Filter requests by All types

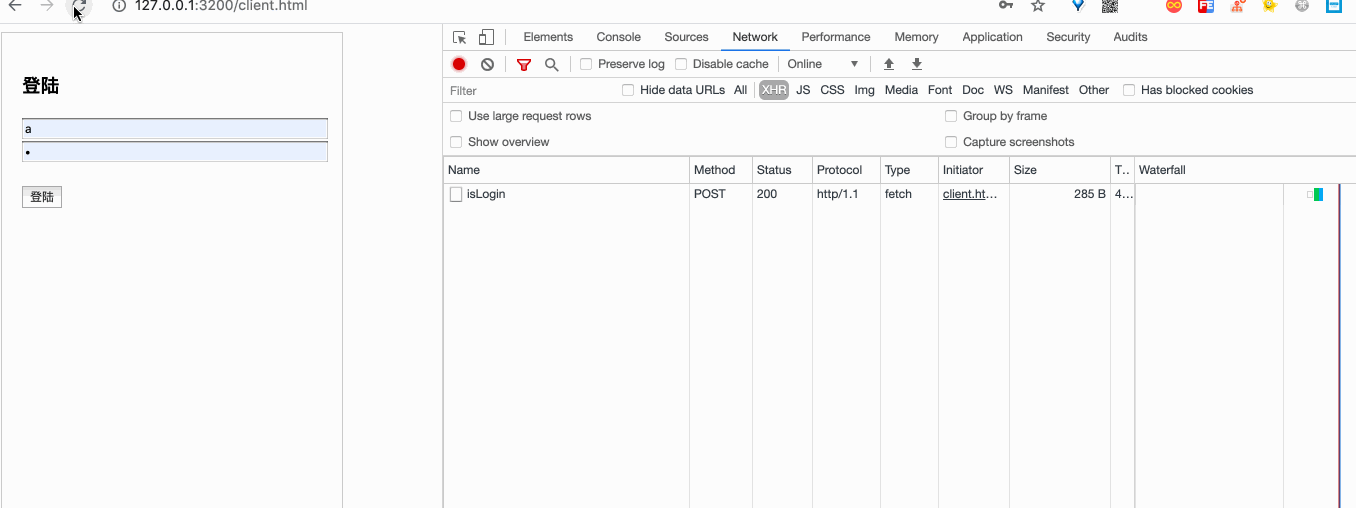point(740,90)
